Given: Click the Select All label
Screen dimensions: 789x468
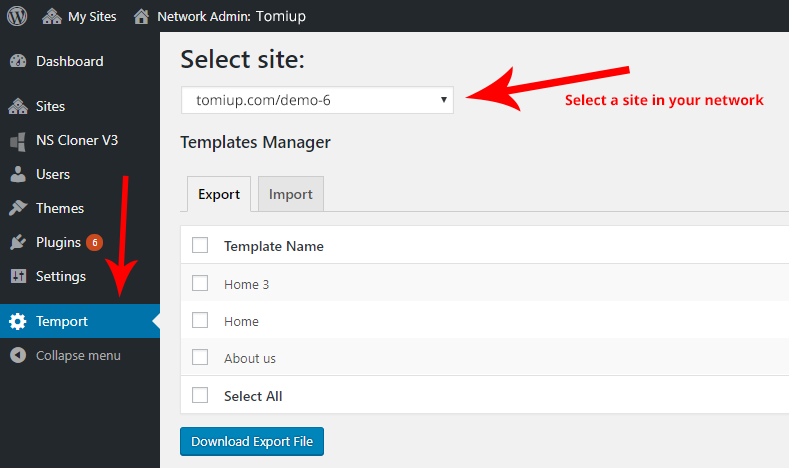Looking at the screenshot, I should point(253,396).
